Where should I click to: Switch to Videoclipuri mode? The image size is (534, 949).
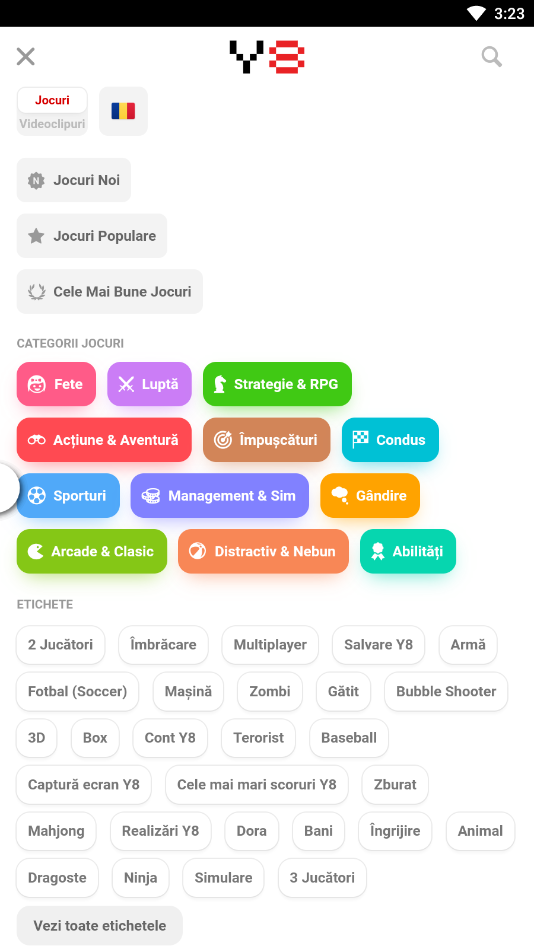click(52, 124)
